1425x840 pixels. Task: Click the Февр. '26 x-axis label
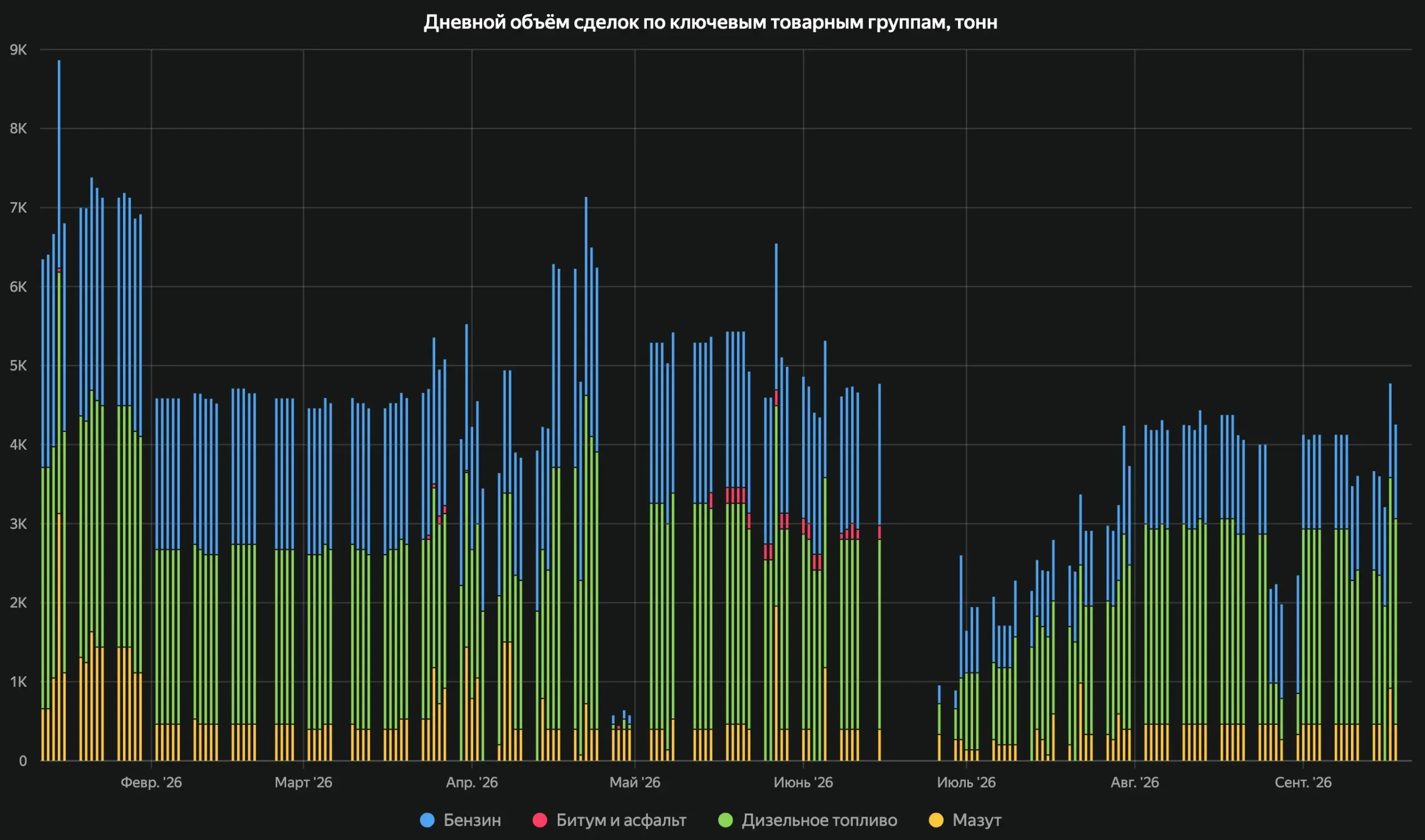tap(151, 783)
